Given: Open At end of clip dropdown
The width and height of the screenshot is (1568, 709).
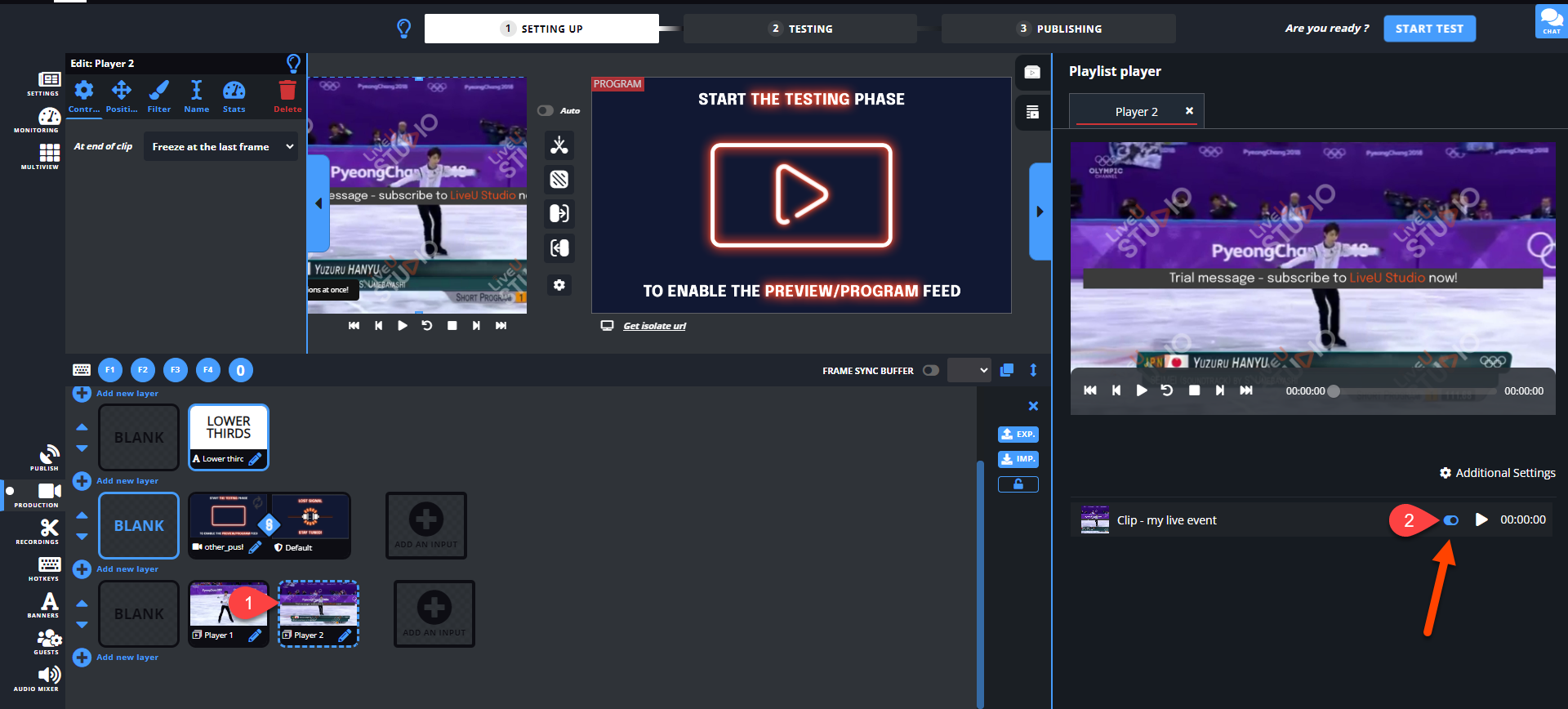Looking at the screenshot, I should point(221,147).
